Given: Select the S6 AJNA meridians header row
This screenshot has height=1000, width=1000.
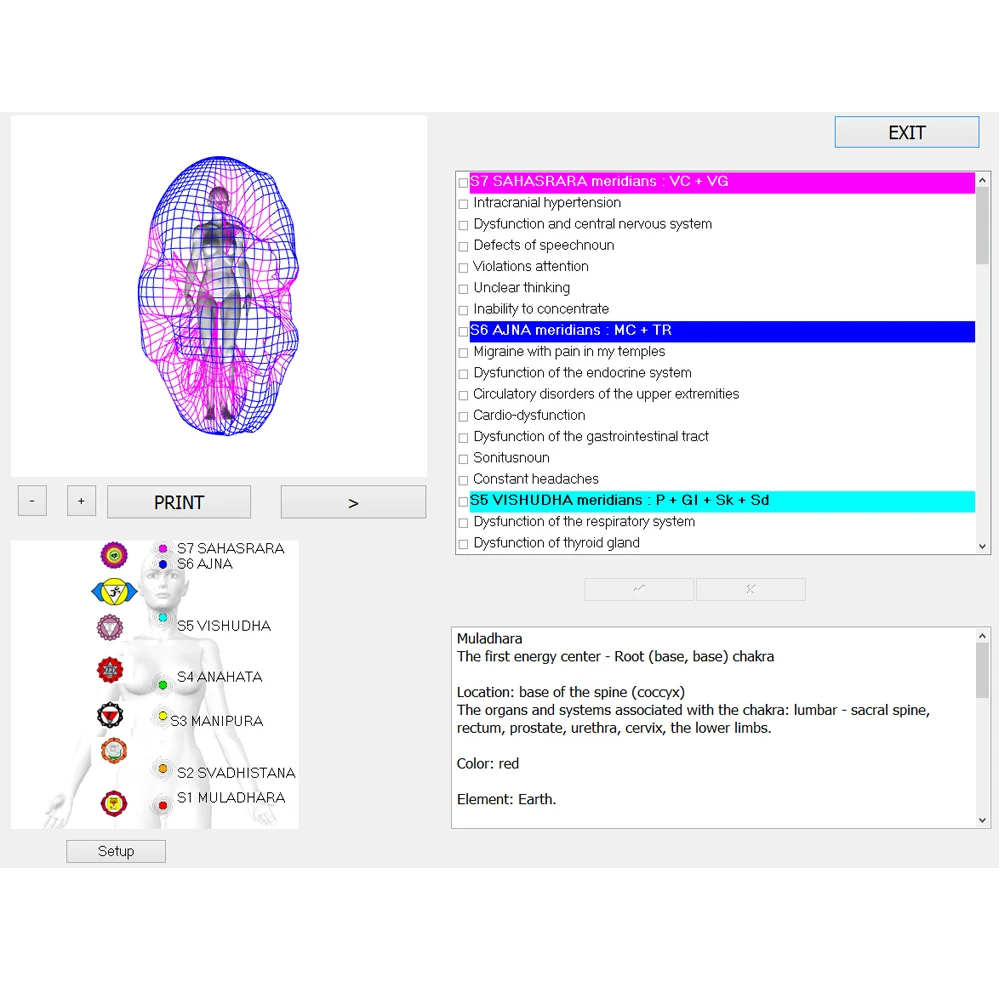Looking at the screenshot, I should click(x=700, y=330).
